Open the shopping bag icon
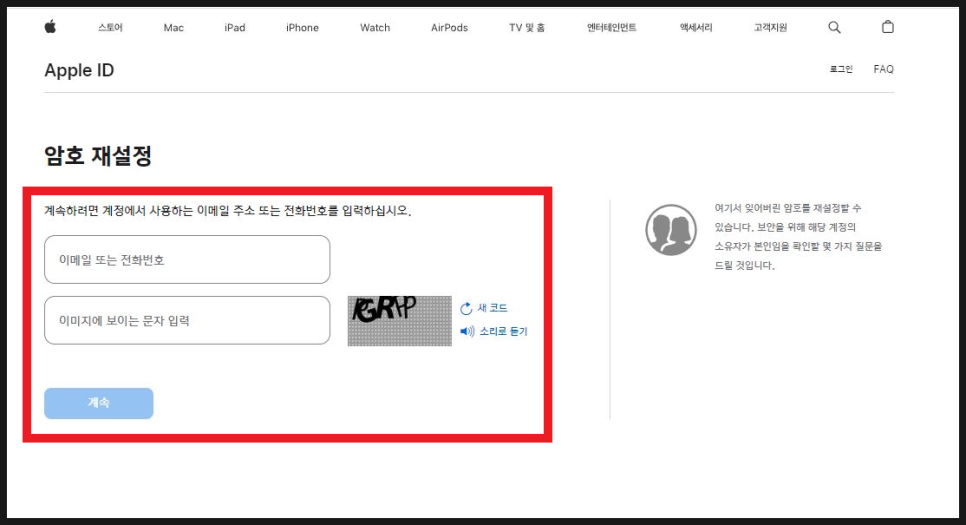Viewport: 966px width, 525px height. point(887,26)
